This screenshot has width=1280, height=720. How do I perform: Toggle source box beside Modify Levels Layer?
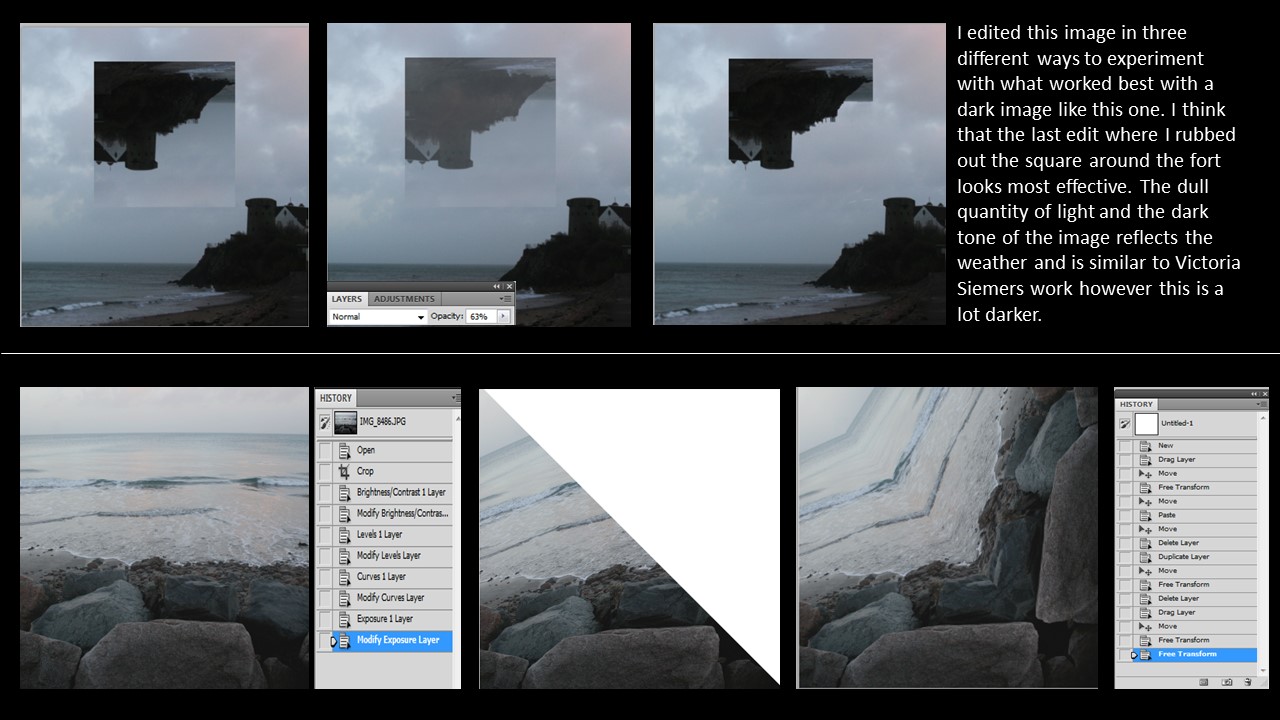tap(325, 555)
